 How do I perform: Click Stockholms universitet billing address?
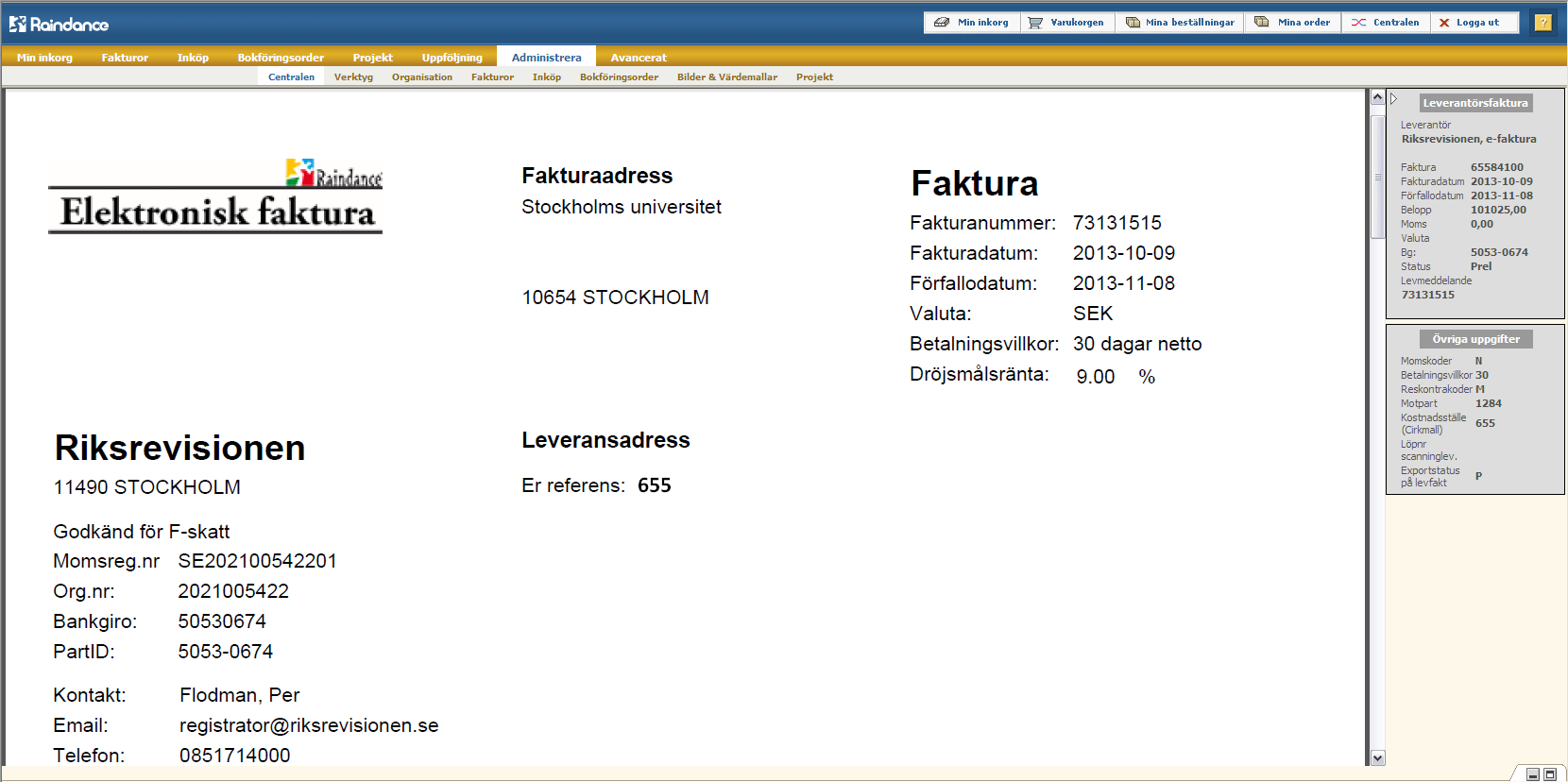click(x=621, y=207)
